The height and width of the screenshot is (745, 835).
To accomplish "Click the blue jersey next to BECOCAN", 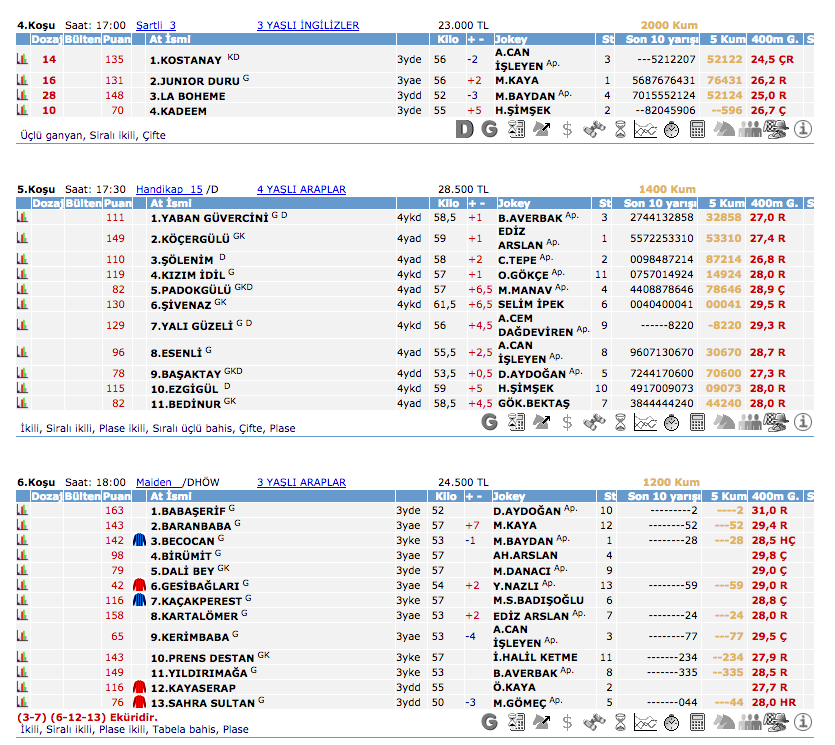I will click(139, 540).
